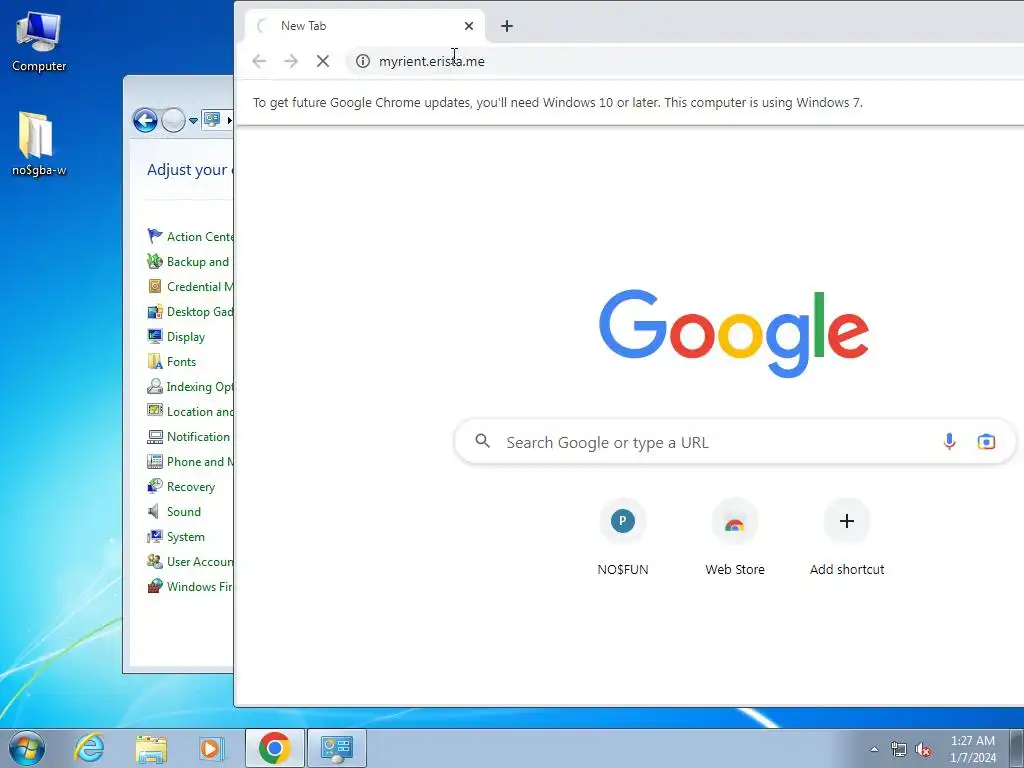Image resolution: width=1024 pixels, height=768 pixels.
Task: Open the Windows Start menu
Action: tap(26, 748)
